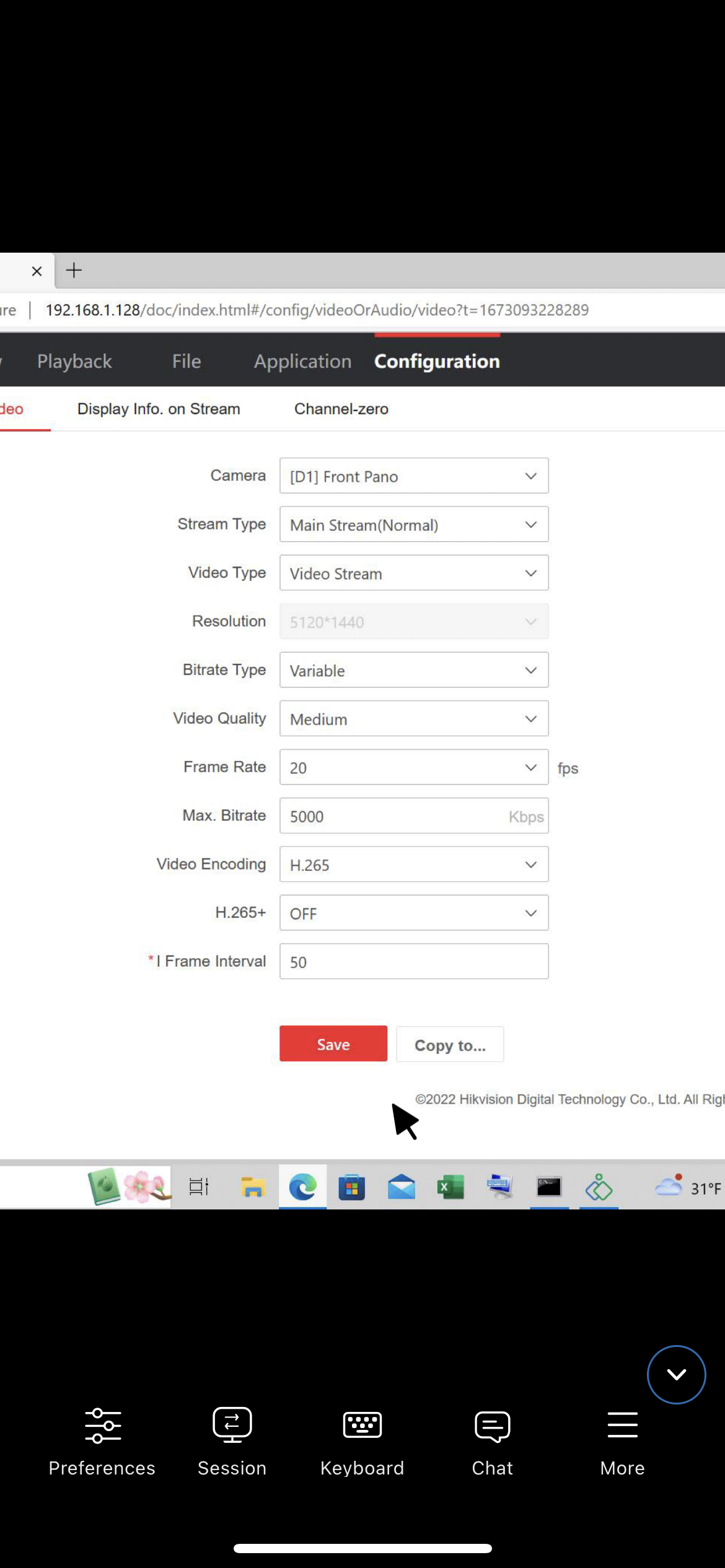Open the Stream Type dropdown
The height and width of the screenshot is (1568, 725).
tap(414, 525)
